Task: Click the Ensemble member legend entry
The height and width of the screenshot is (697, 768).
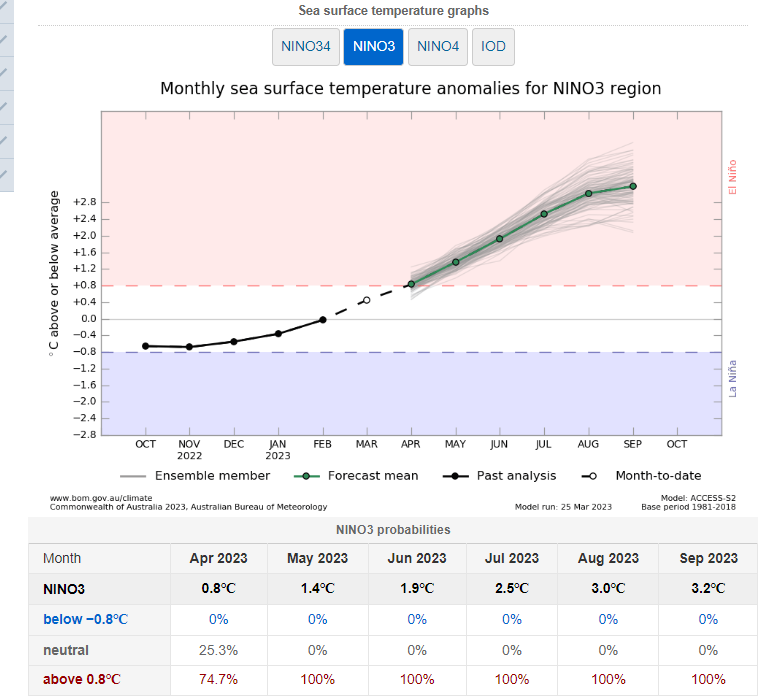Action: (x=195, y=476)
